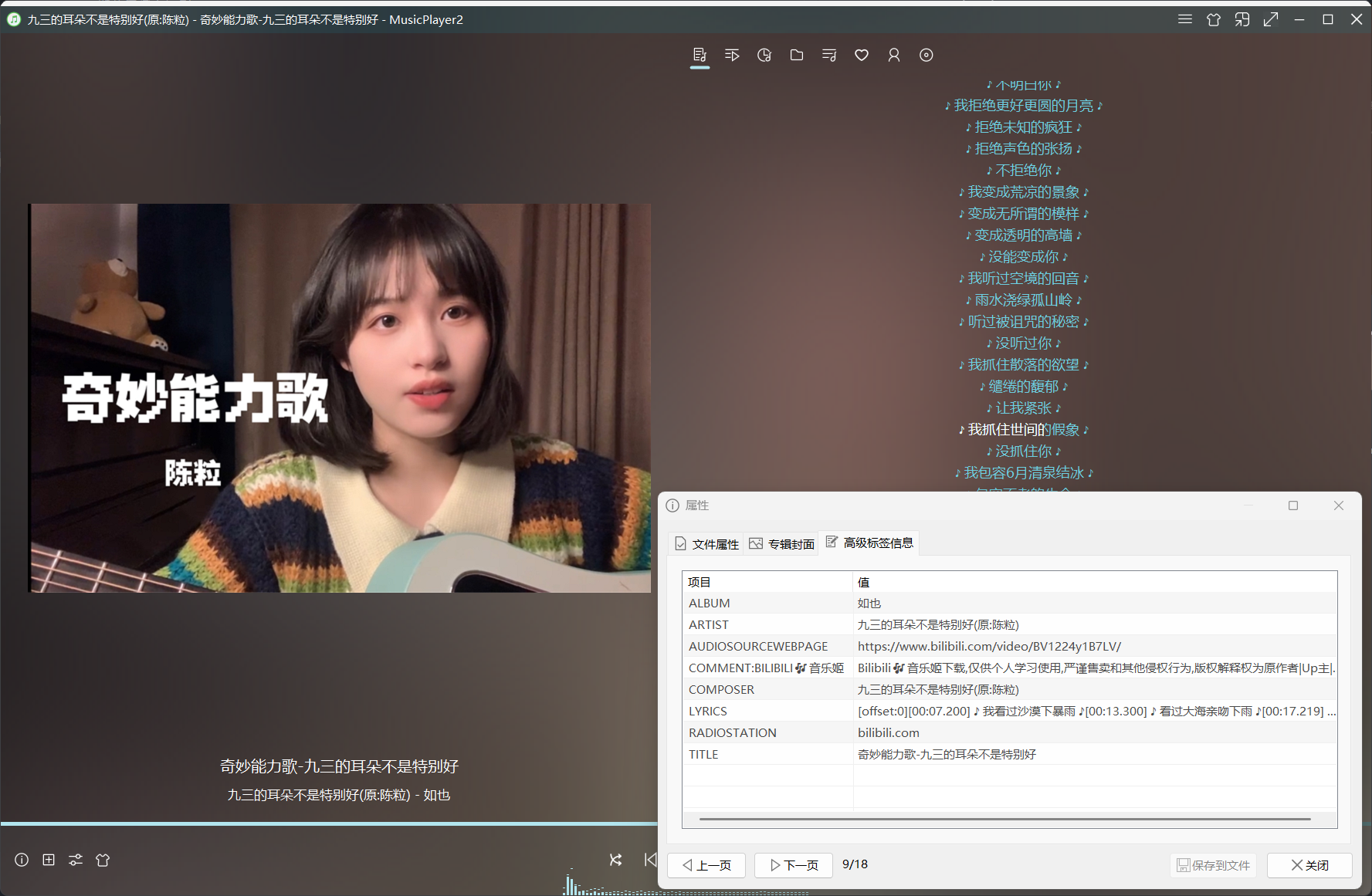
Task: Click the 关闭 button
Action: click(1309, 865)
